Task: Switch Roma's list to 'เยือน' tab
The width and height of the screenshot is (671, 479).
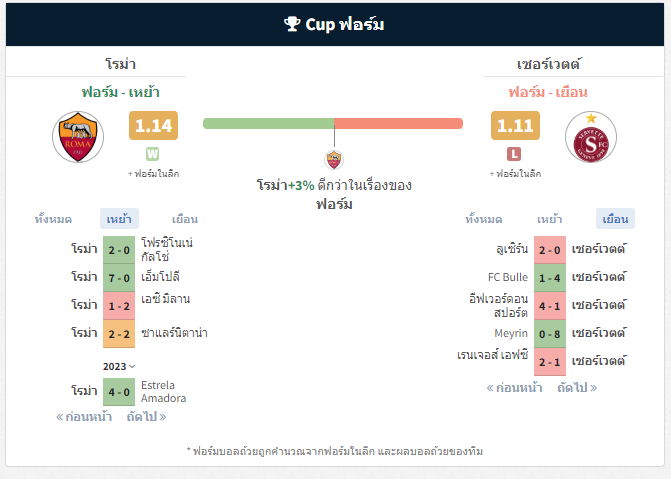Action: point(185,219)
